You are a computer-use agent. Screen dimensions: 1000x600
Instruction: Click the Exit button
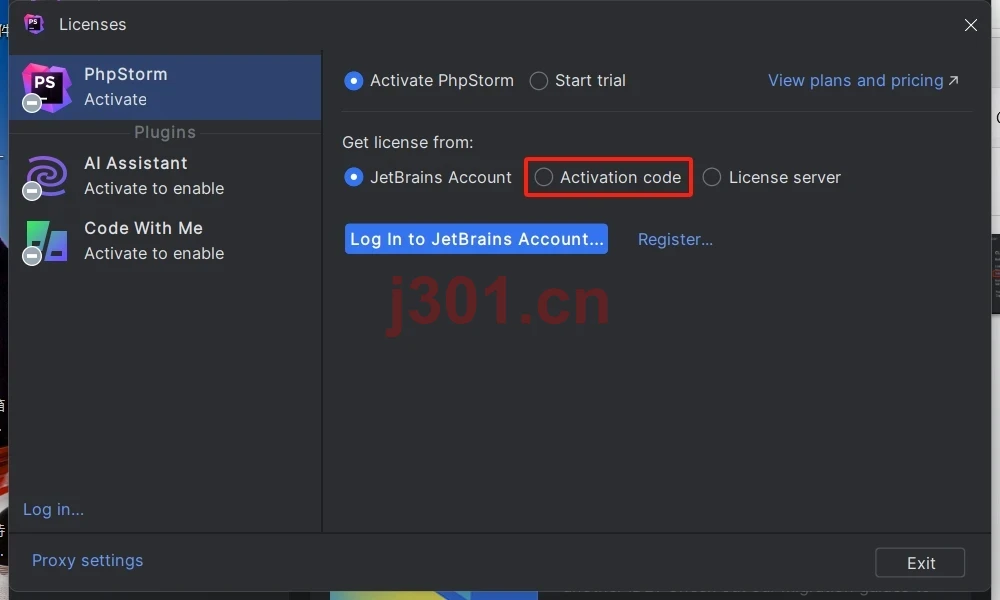coord(920,563)
